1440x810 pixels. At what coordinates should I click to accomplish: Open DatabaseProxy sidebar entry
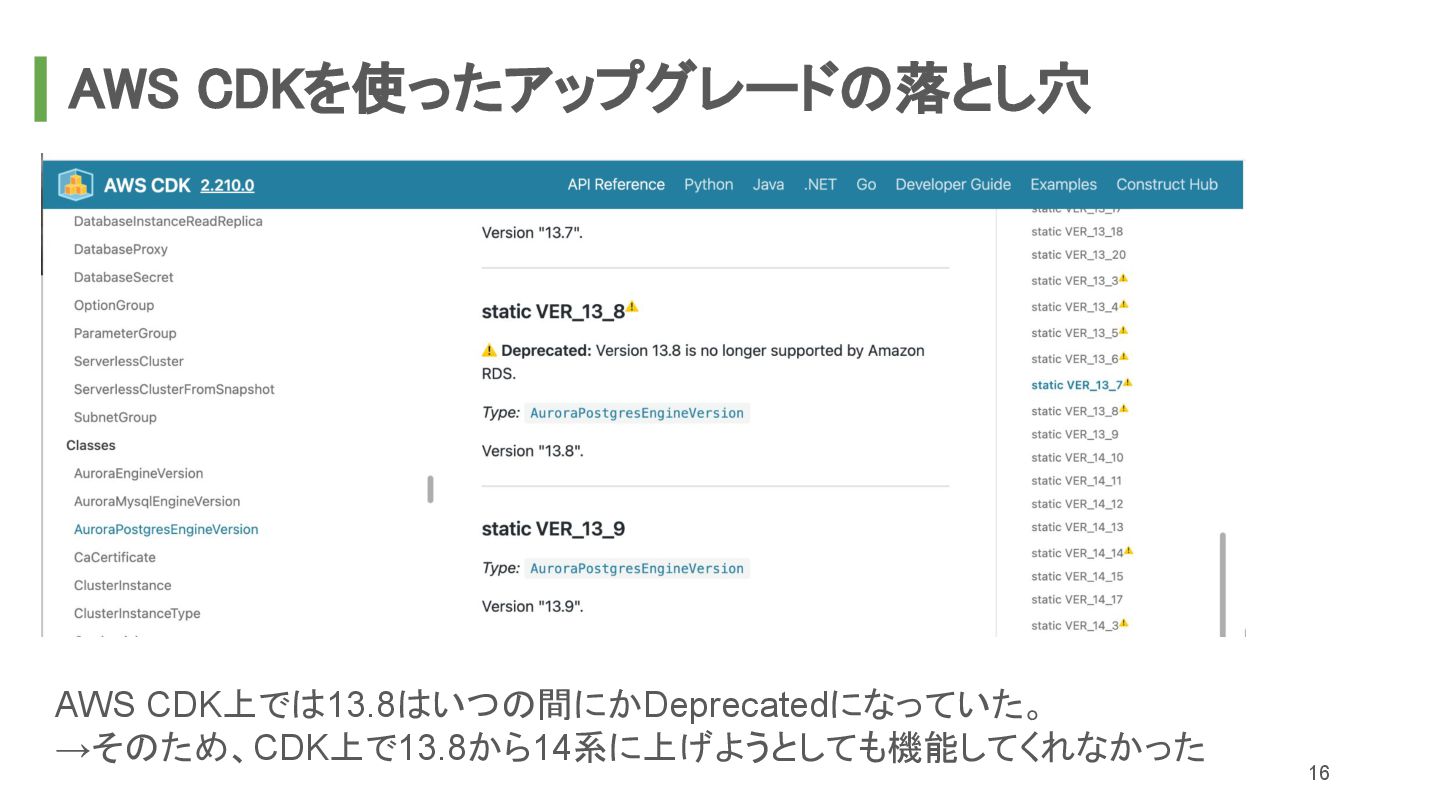point(121,249)
